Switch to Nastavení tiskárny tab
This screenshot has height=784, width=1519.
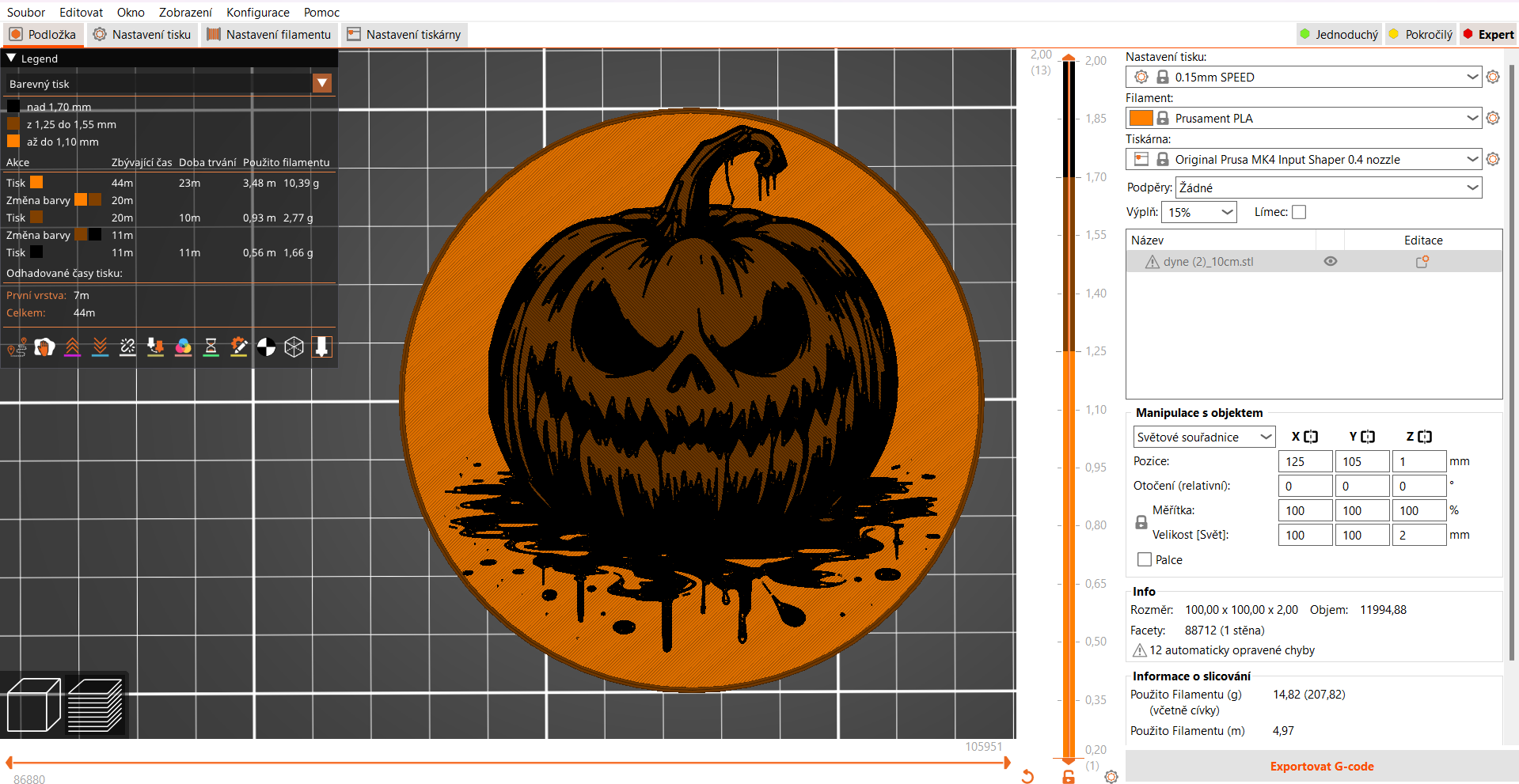tap(404, 34)
